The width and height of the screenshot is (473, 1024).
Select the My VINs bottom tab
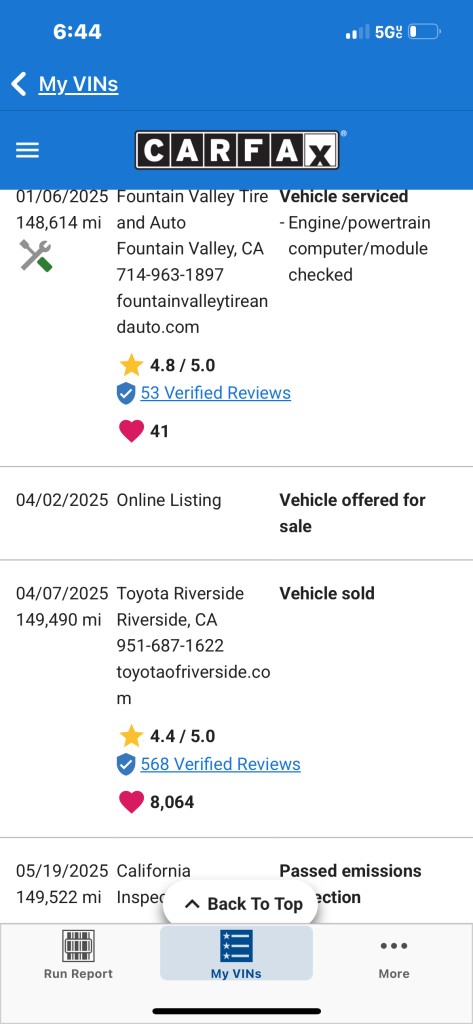tap(236, 954)
